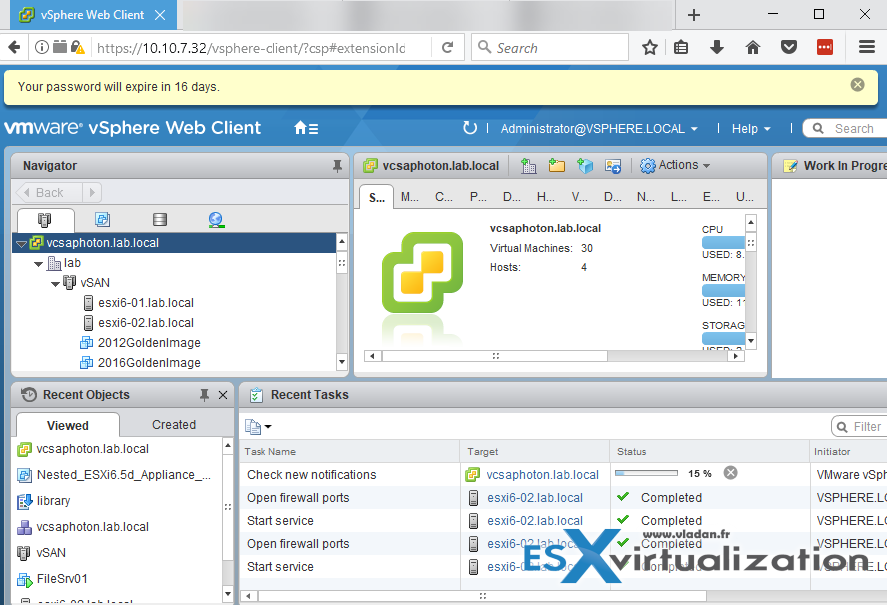Collapse the vcsaphoton.lab.local tree node
This screenshot has height=605, width=887.
tap(21, 244)
